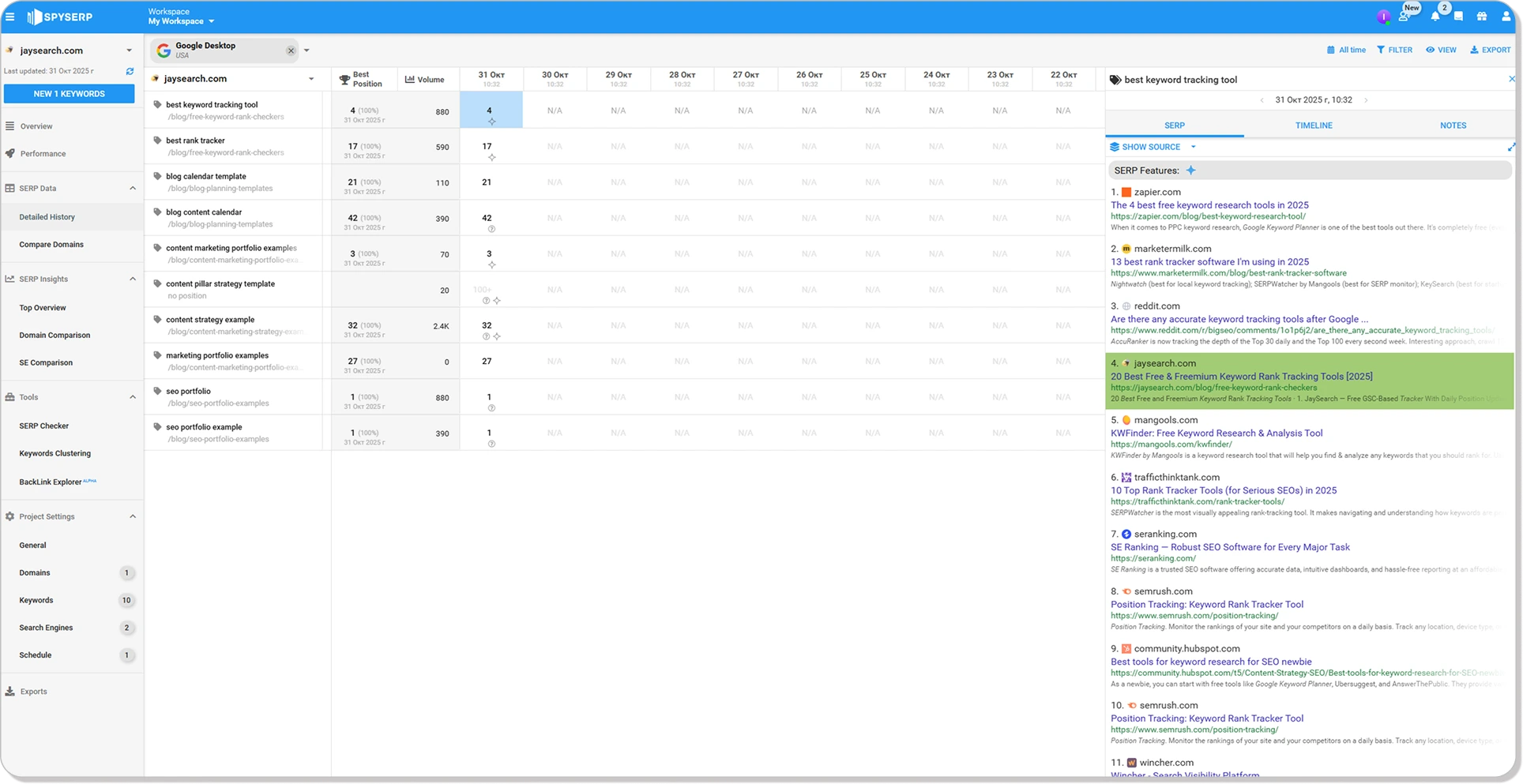1523x784 pixels.
Task: Open the notifications bell
Action: 1435,16
